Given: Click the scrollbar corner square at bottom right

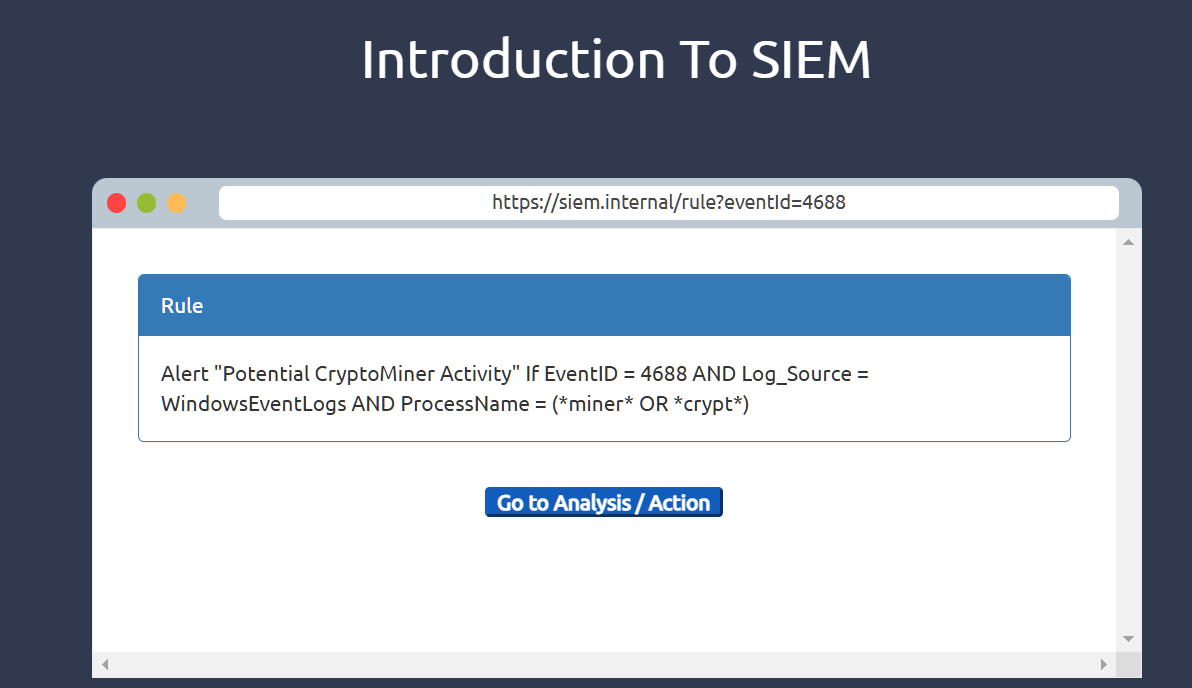Looking at the screenshot, I should 1128,664.
